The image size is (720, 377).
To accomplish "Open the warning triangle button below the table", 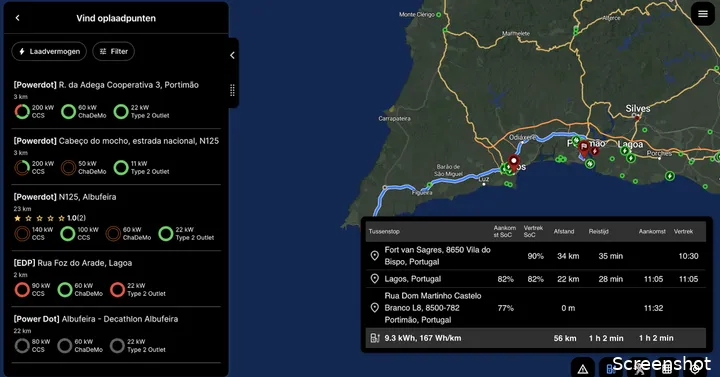I will [583, 369].
